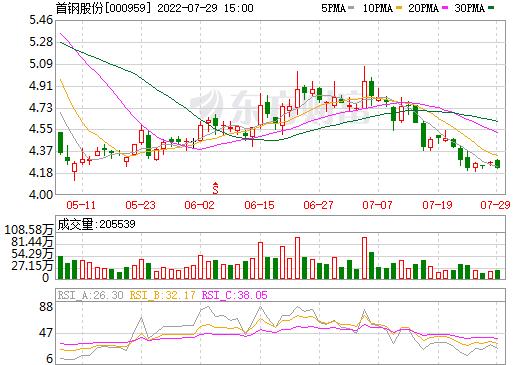Image resolution: width=520 pixels, height=365 pixels.
Task: Click the 4.18 price axis label
Action: pyautogui.click(x=41, y=173)
